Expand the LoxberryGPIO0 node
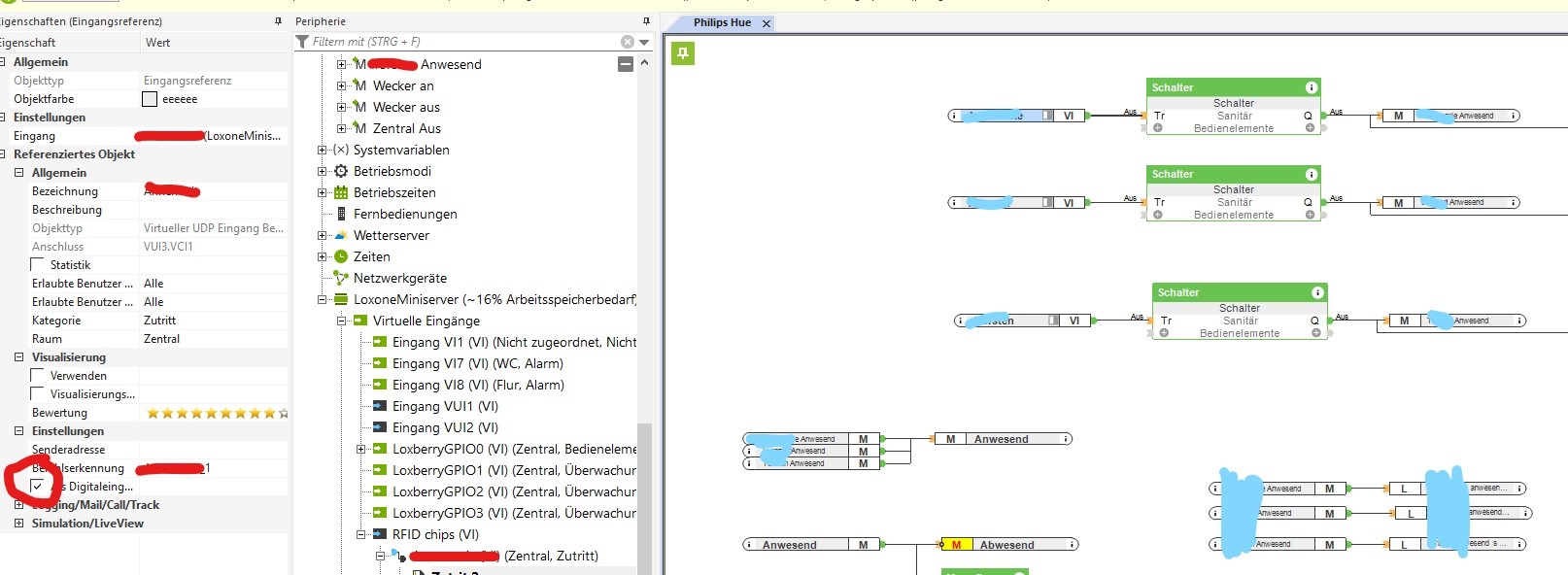This screenshot has height=575, width=1568. coord(360,449)
